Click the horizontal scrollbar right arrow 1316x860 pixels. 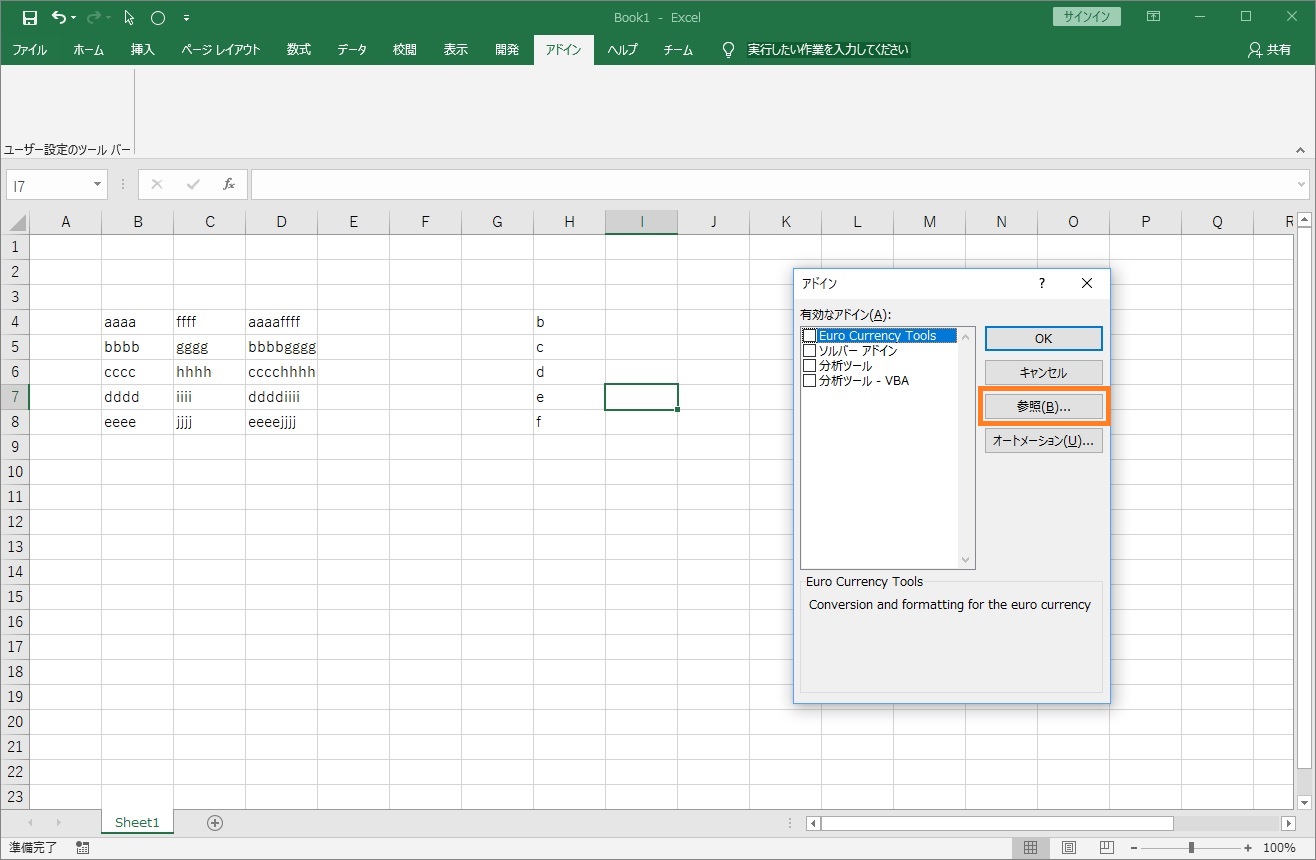click(x=1288, y=823)
